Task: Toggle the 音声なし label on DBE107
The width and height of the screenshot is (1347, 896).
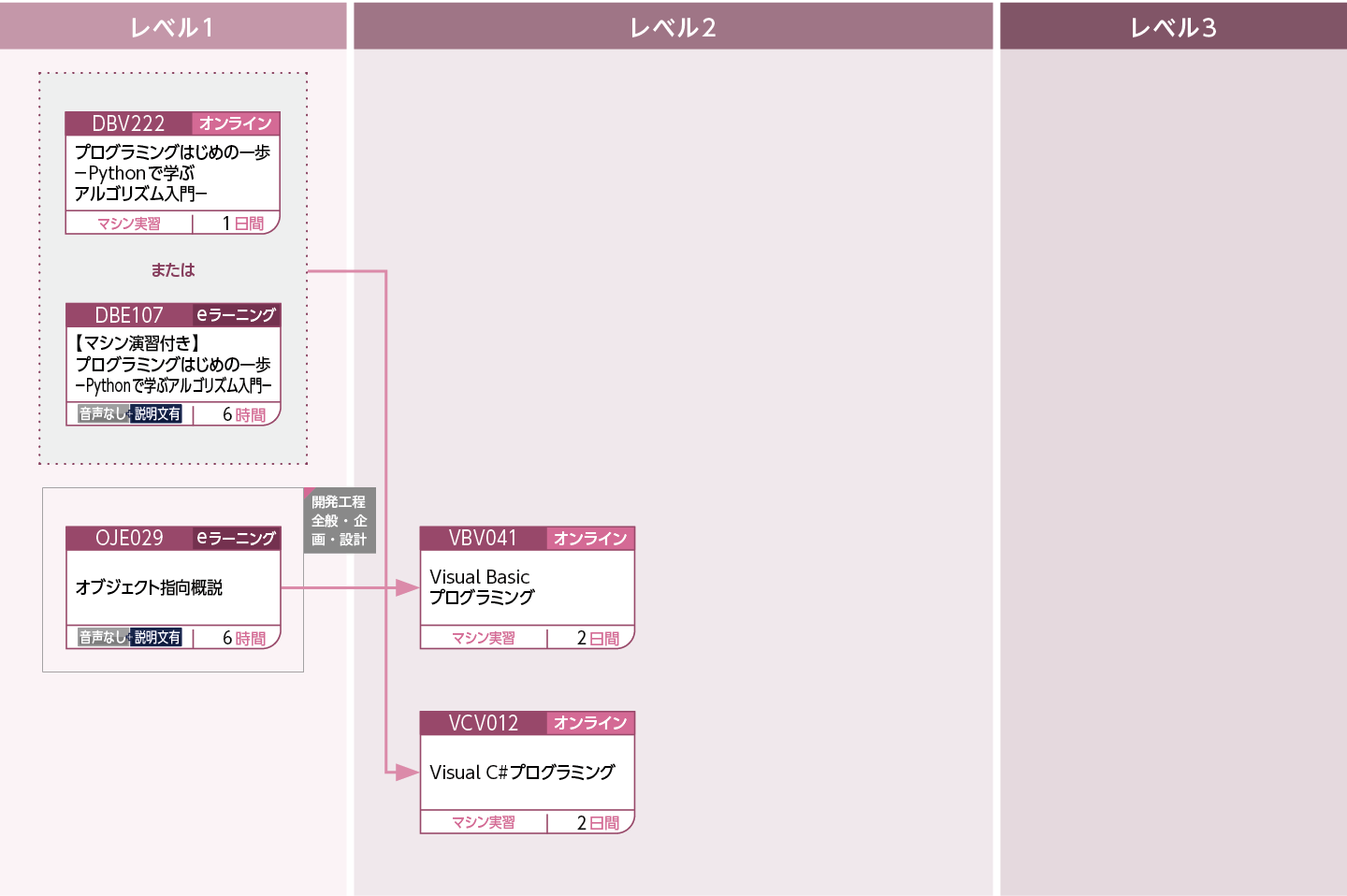Action: coord(101,414)
